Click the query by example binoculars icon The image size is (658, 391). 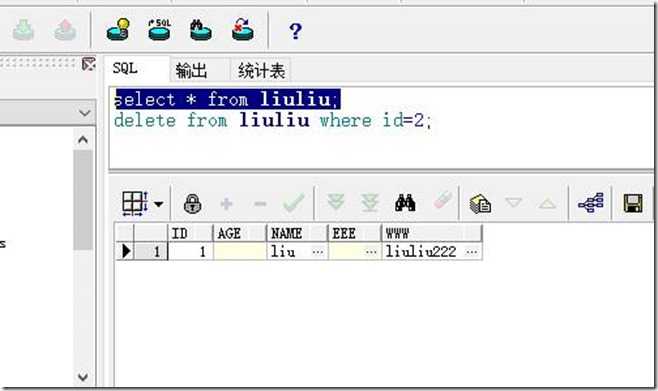click(x=405, y=203)
